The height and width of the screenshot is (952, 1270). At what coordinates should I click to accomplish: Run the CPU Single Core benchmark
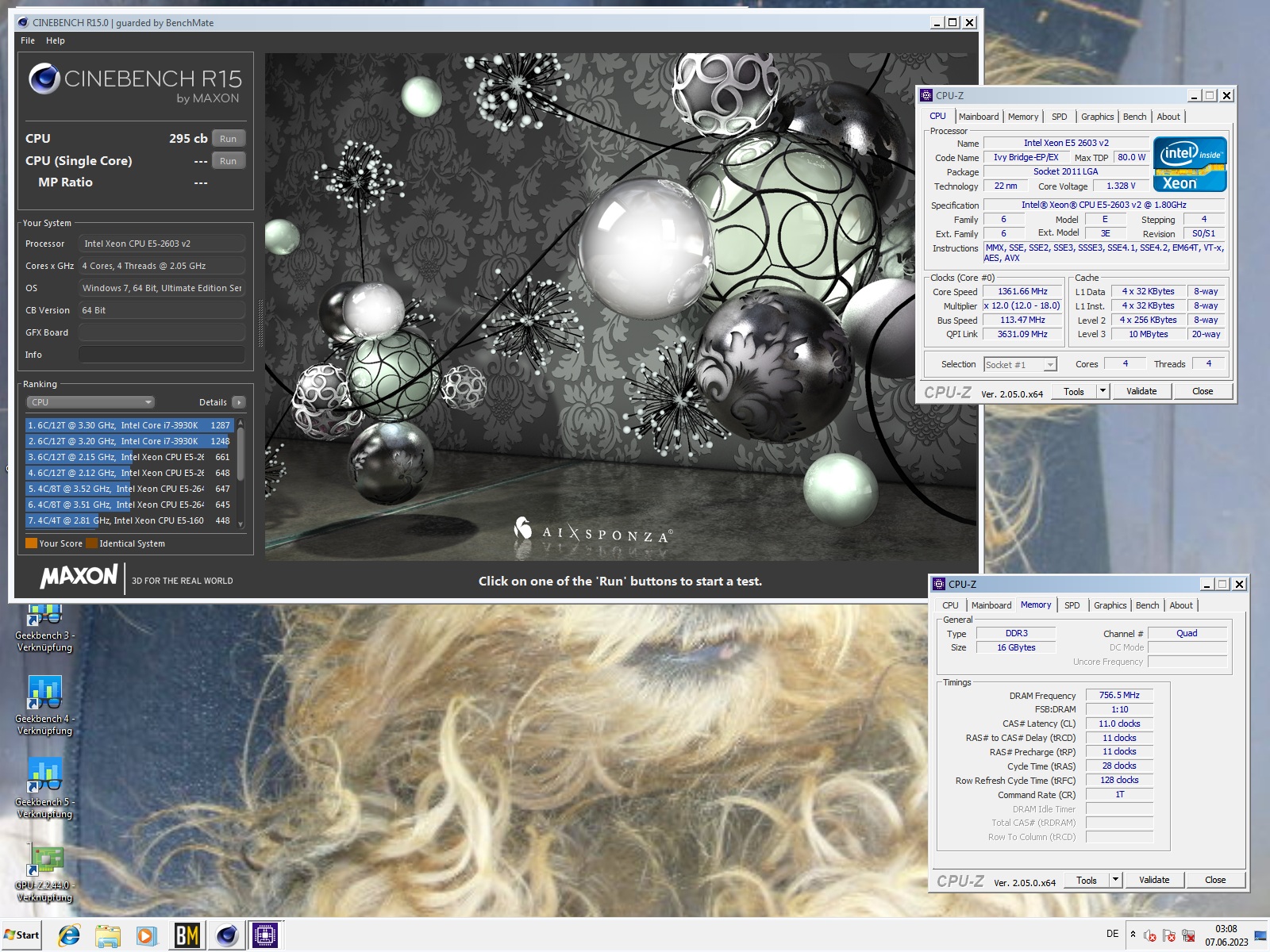(229, 161)
